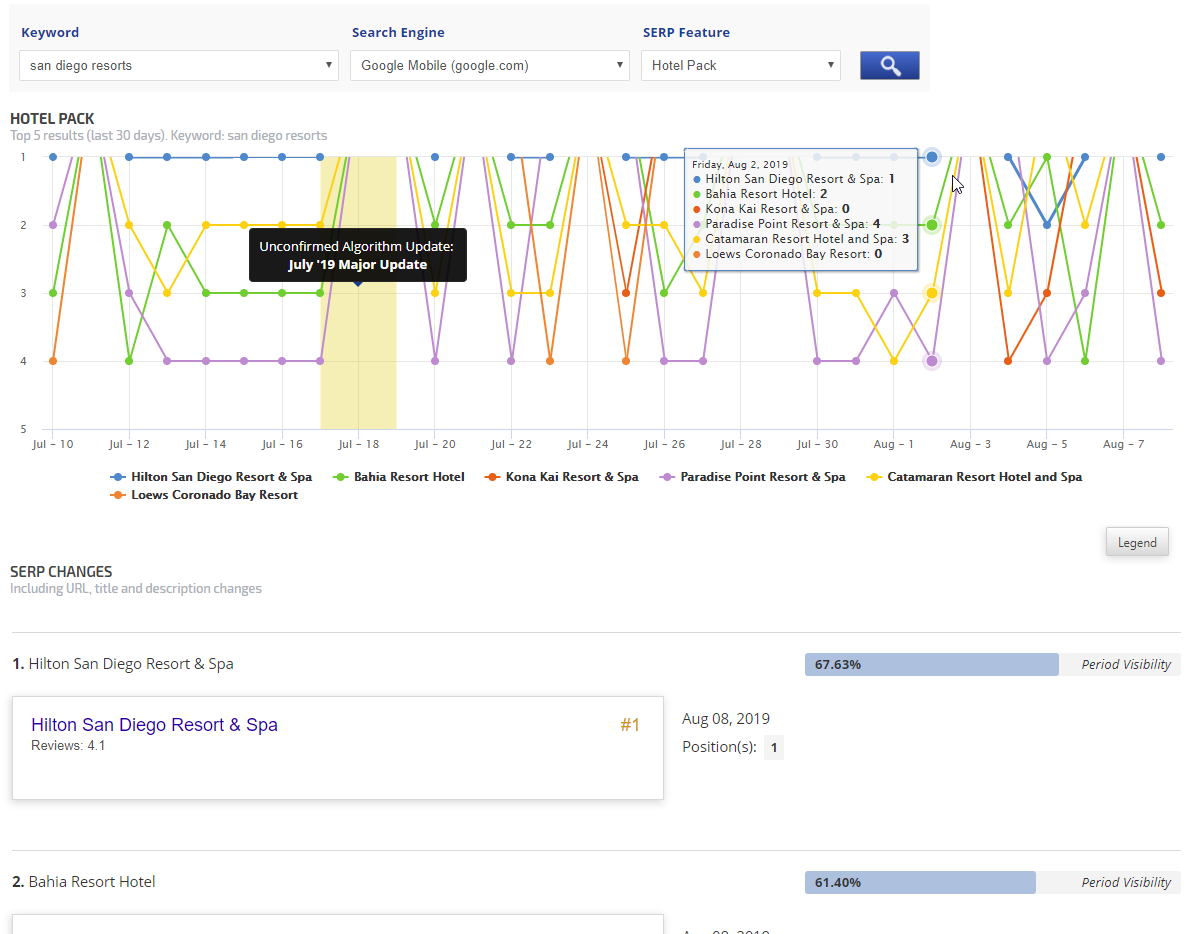Open the Search Engine dropdown
The width and height of the screenshot is (1186, 934).
[489, 66]
